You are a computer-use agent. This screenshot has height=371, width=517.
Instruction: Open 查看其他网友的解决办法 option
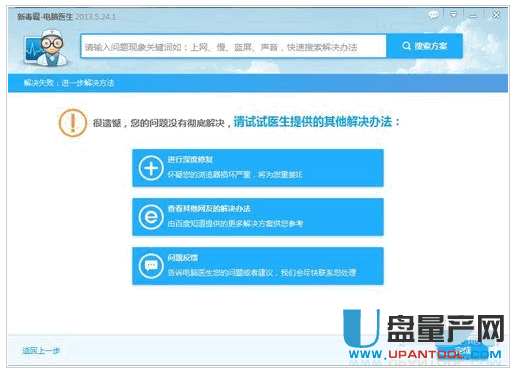(258, 217)
